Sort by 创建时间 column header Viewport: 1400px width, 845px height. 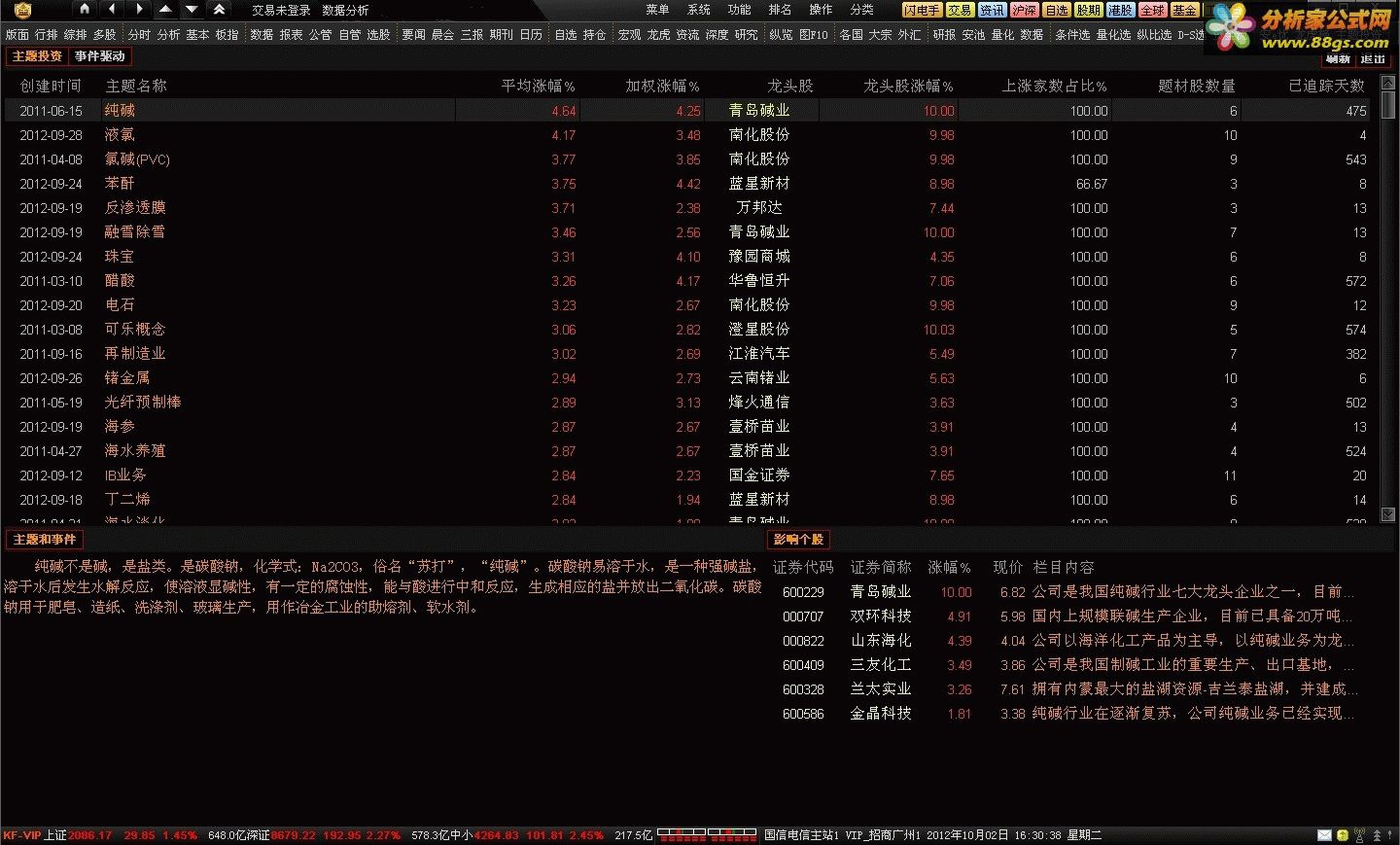51,86
